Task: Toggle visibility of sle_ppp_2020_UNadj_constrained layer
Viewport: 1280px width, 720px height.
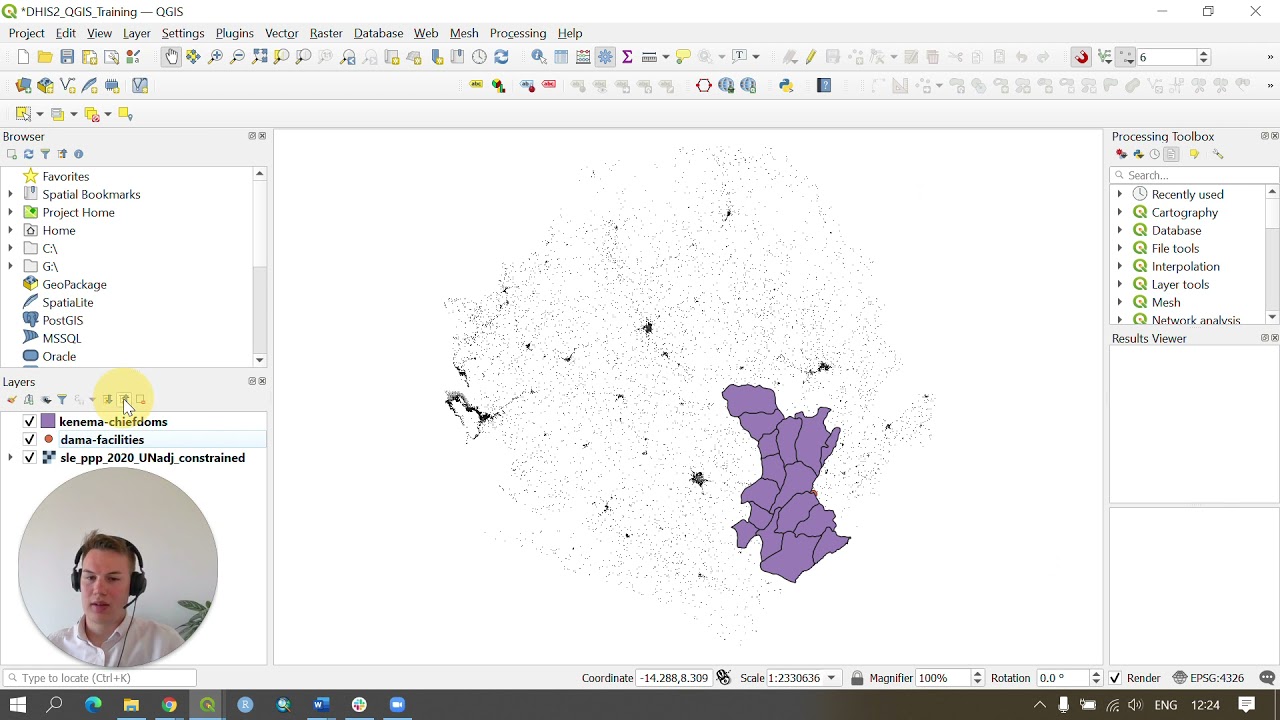Action: [x=29, y=458]
